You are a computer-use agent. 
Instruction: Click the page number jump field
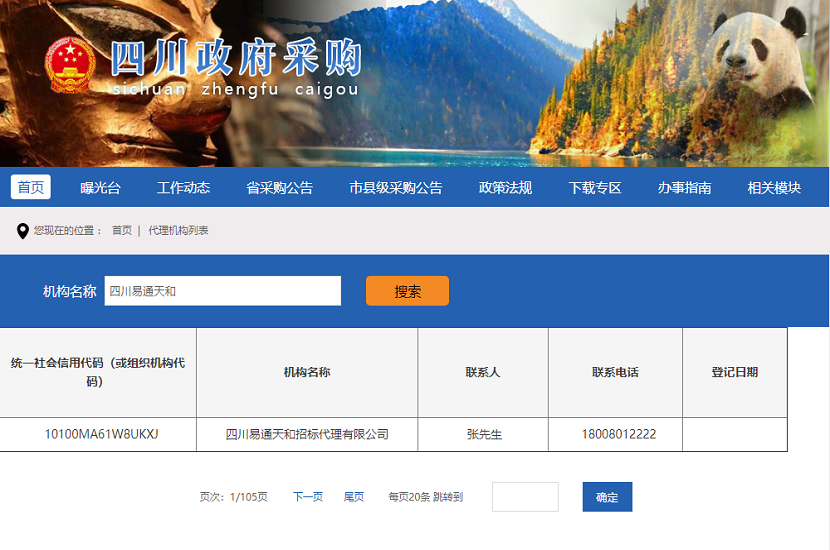pos(525,497)
